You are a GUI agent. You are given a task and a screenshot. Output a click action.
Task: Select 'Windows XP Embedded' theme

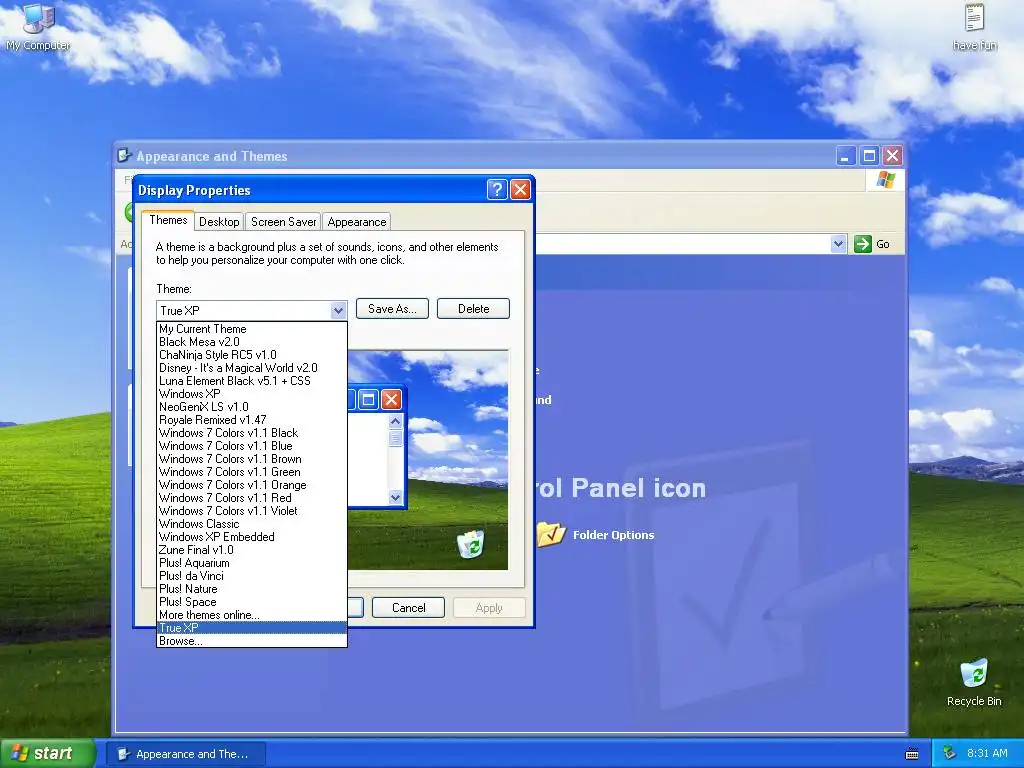coord(251,537)
